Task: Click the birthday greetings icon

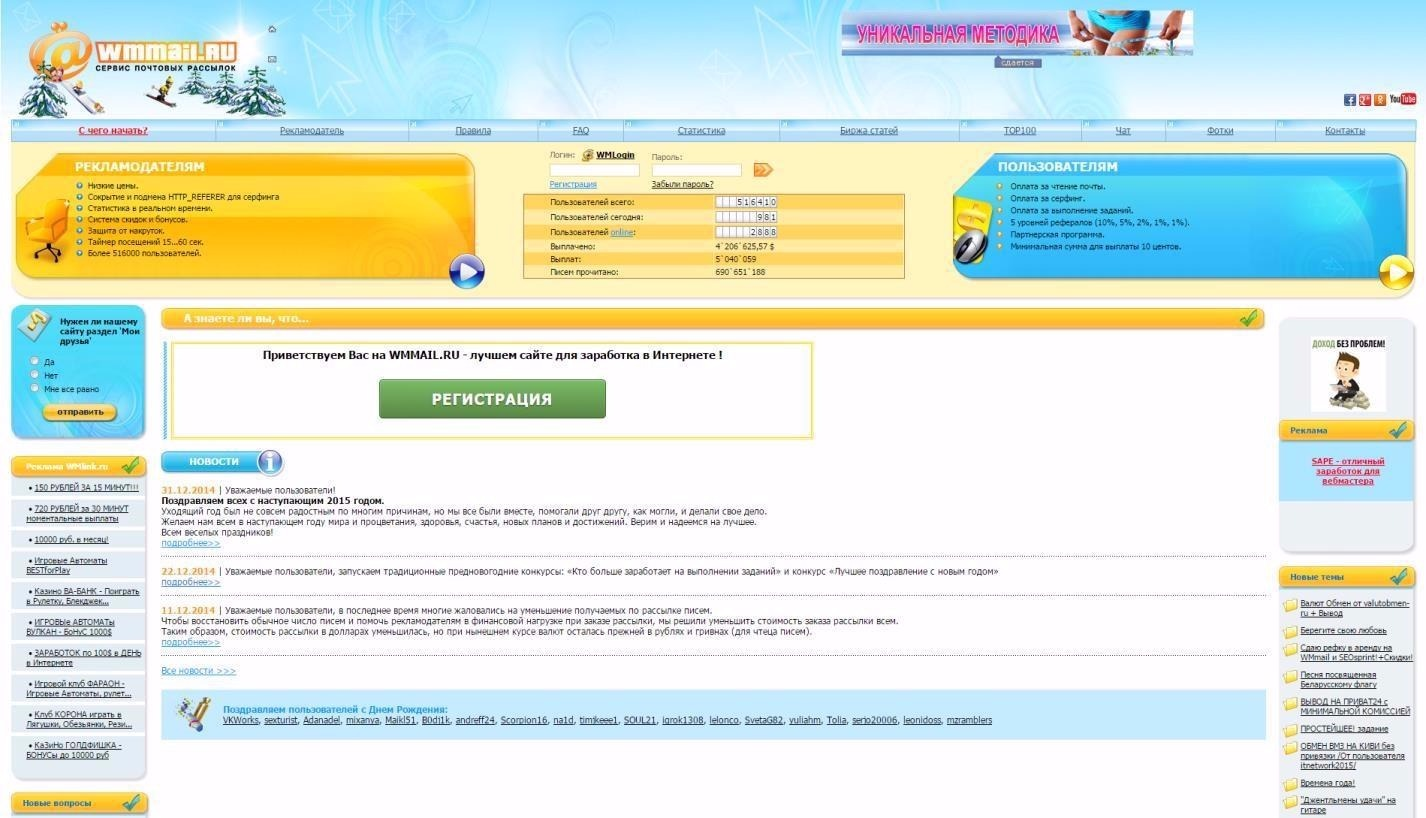Action: pyautogui.click(x=192, y=712)
